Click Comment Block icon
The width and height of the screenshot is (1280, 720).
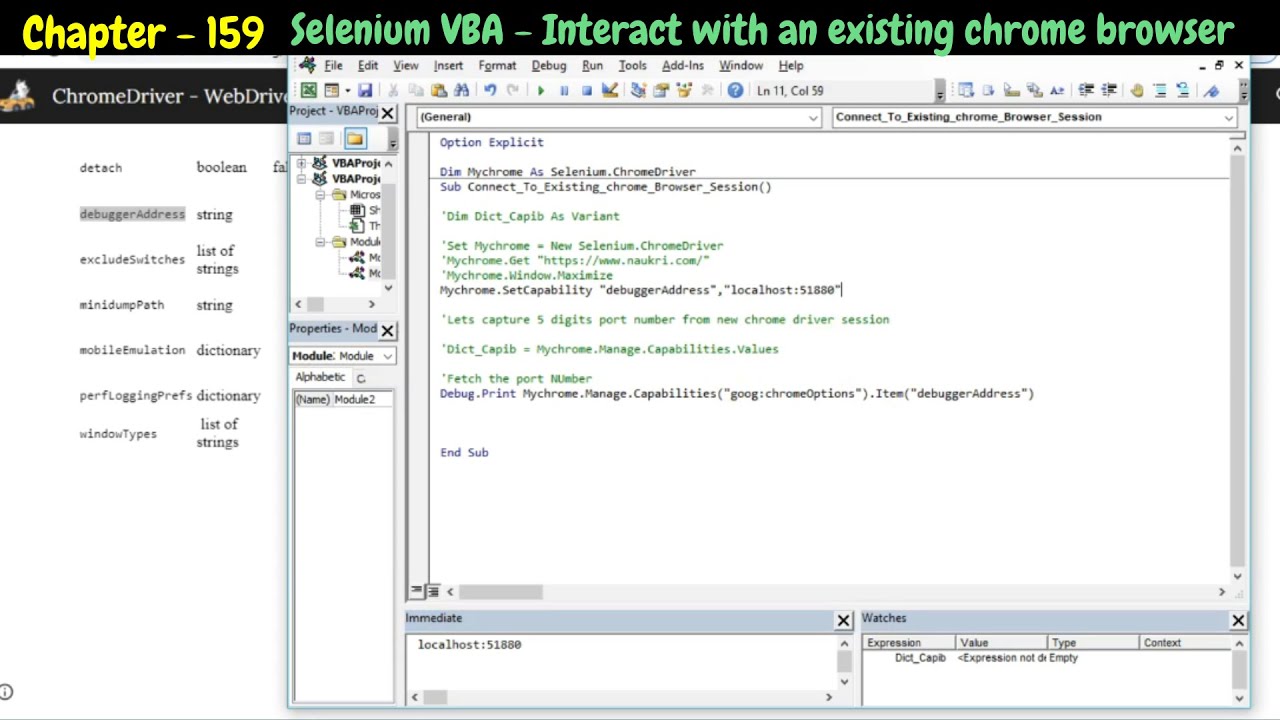coord(1160,90)
